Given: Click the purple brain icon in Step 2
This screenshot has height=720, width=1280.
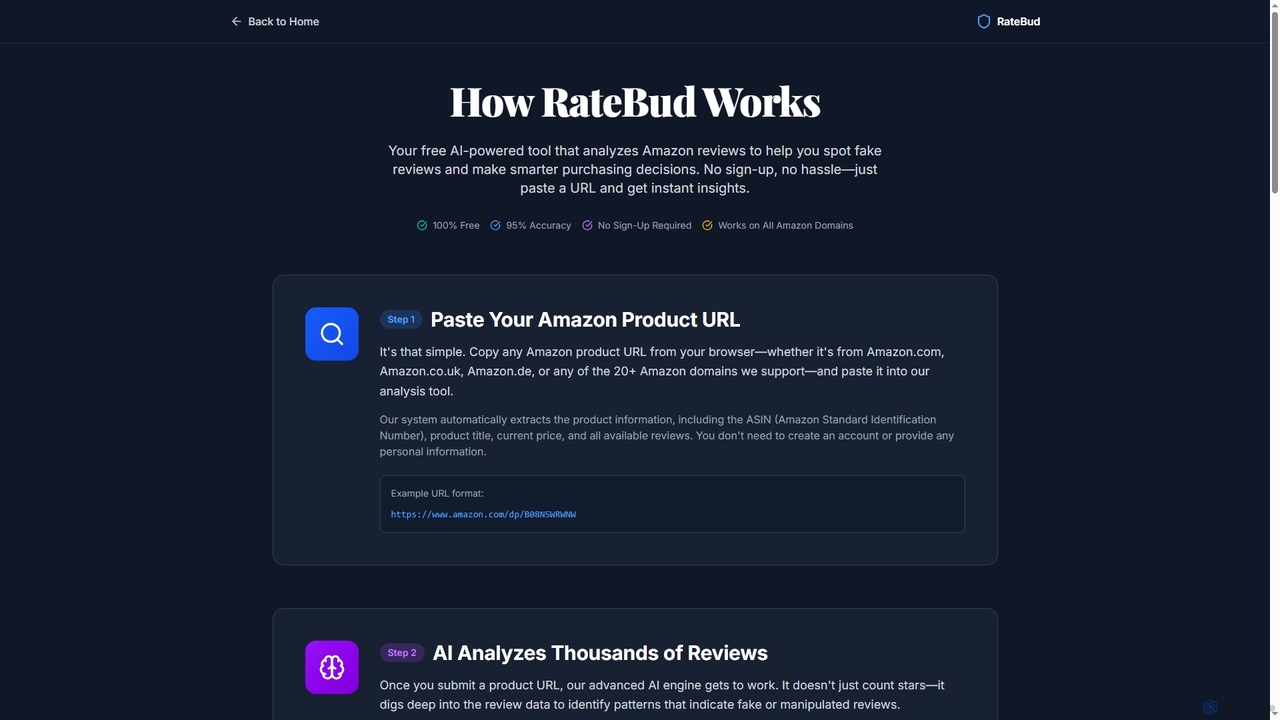Looking at the screenshot, I should pyautogui.click(x=332, y=667).
